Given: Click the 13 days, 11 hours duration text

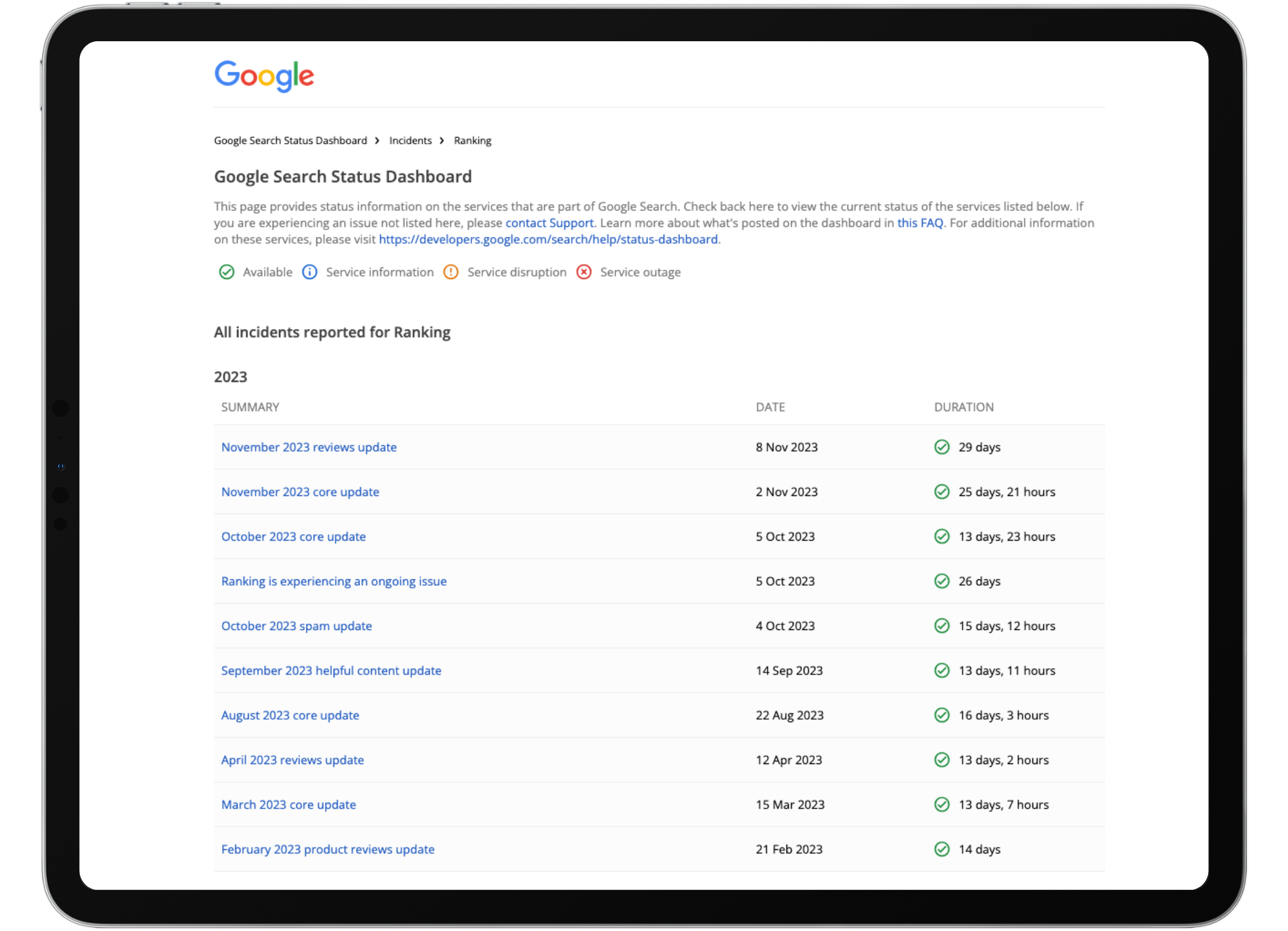Looking at the screenshot, I should 1007,671.
